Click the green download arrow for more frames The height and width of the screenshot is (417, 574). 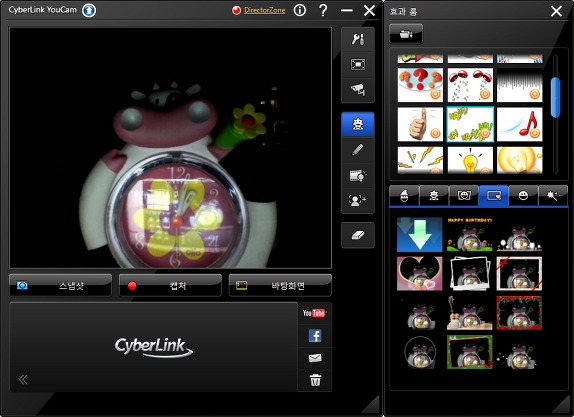point(420,235)
